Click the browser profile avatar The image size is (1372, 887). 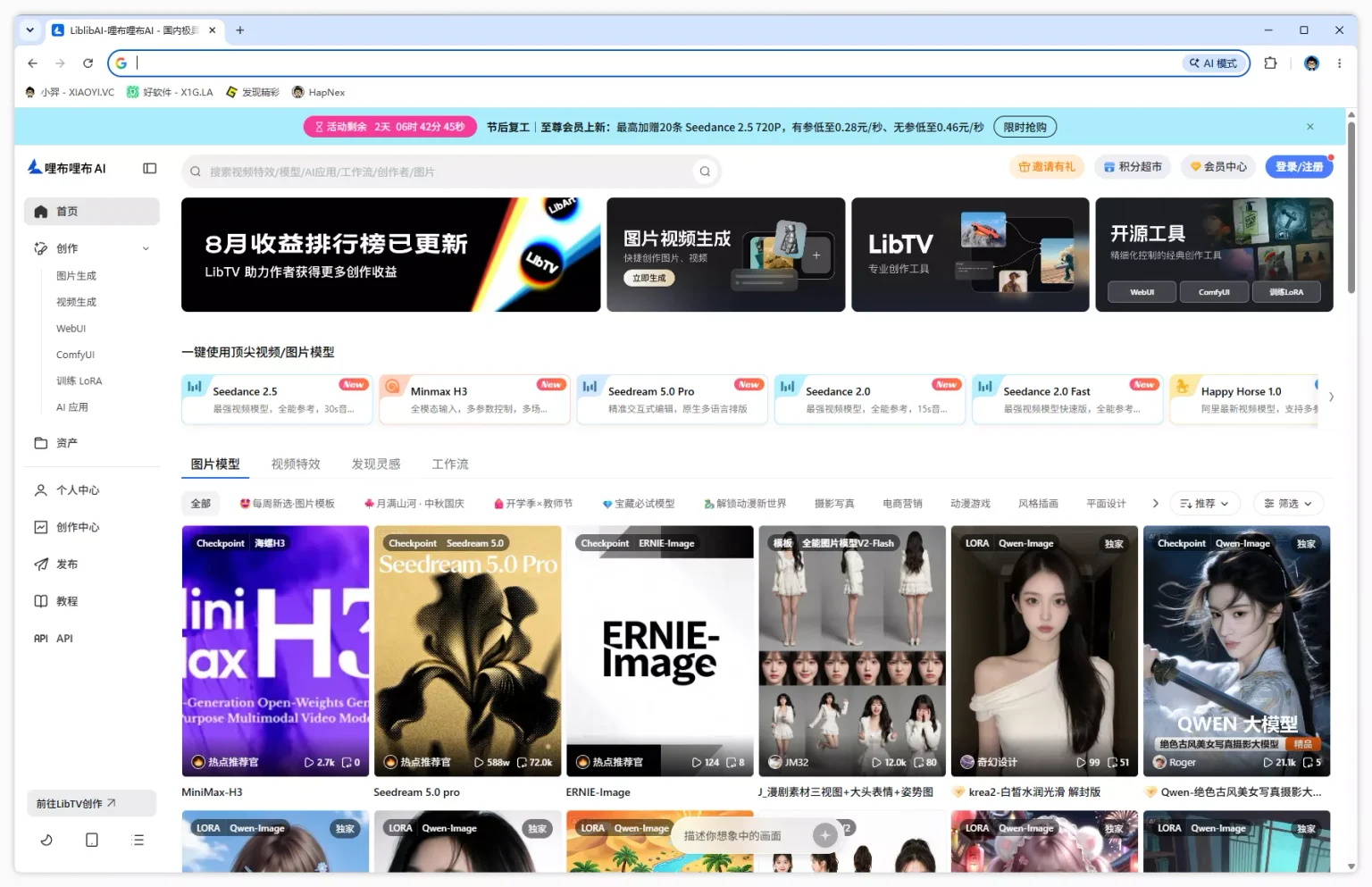coord(1311,63)
